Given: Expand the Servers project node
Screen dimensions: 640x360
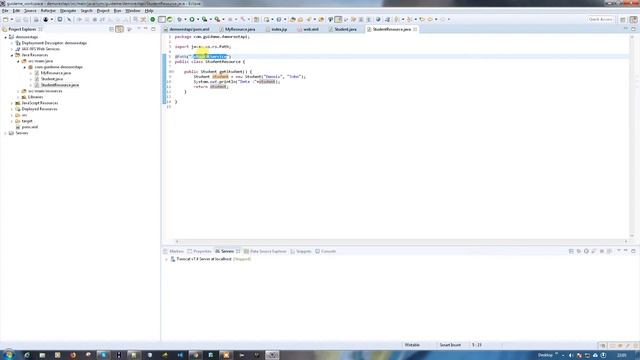Looking at the screenshot, I should click(x=6, y=133).
